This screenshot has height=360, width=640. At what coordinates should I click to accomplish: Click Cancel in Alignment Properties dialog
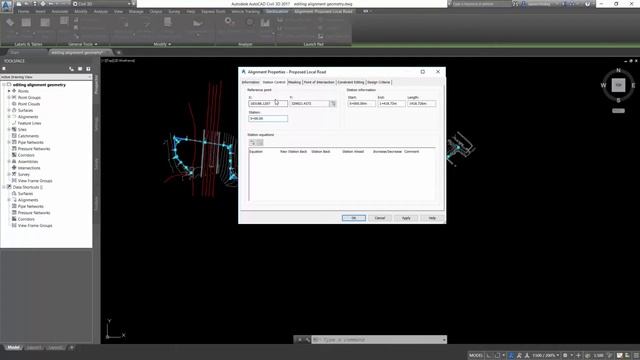(380, 218)
